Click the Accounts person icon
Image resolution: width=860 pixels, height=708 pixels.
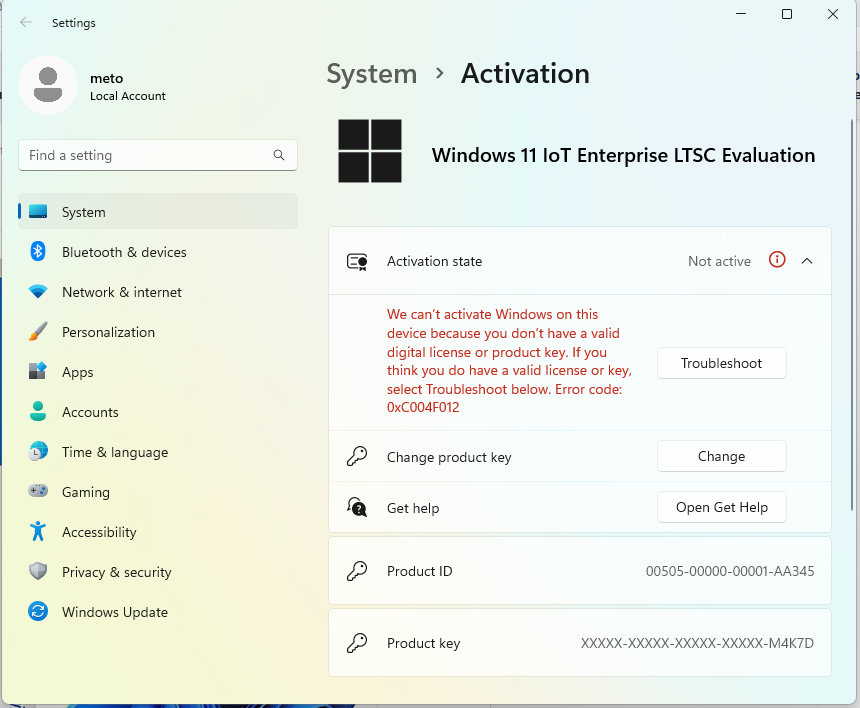(38, 411)
